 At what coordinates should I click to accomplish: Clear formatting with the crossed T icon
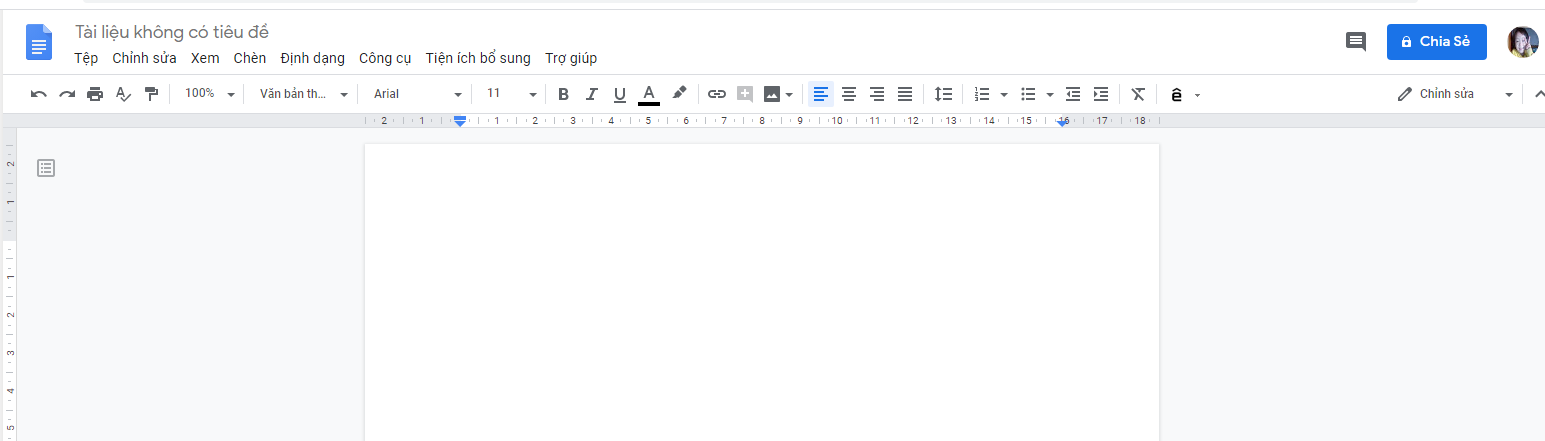[1137, 94]
